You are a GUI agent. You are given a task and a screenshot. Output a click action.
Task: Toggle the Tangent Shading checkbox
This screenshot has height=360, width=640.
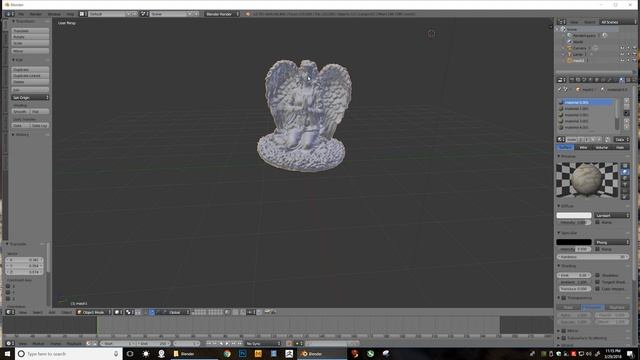click(598, 282)
